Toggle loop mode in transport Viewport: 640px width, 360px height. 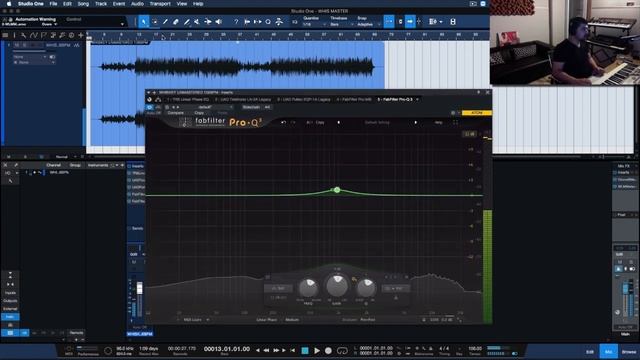pyautogui.click(x=342, y=351)
